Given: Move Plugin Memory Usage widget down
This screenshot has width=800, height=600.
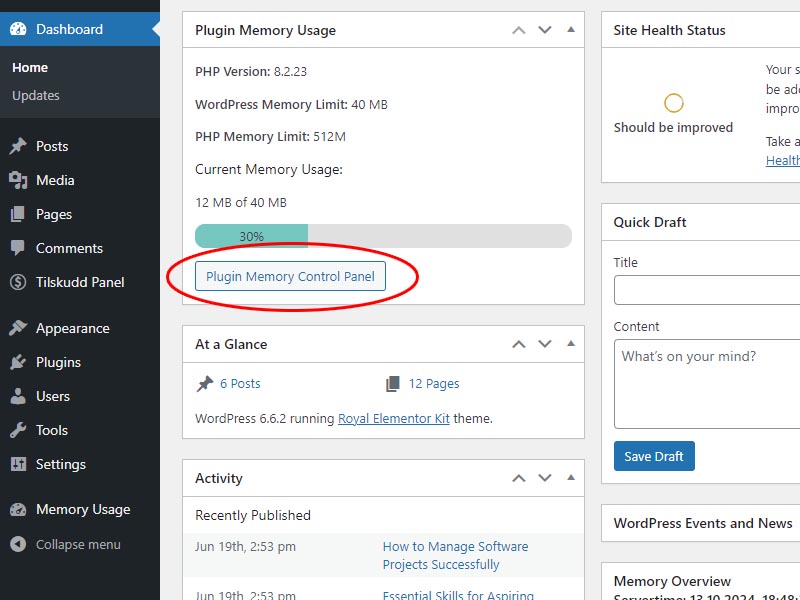Looking at the screenshot, I should pos(545,30).
